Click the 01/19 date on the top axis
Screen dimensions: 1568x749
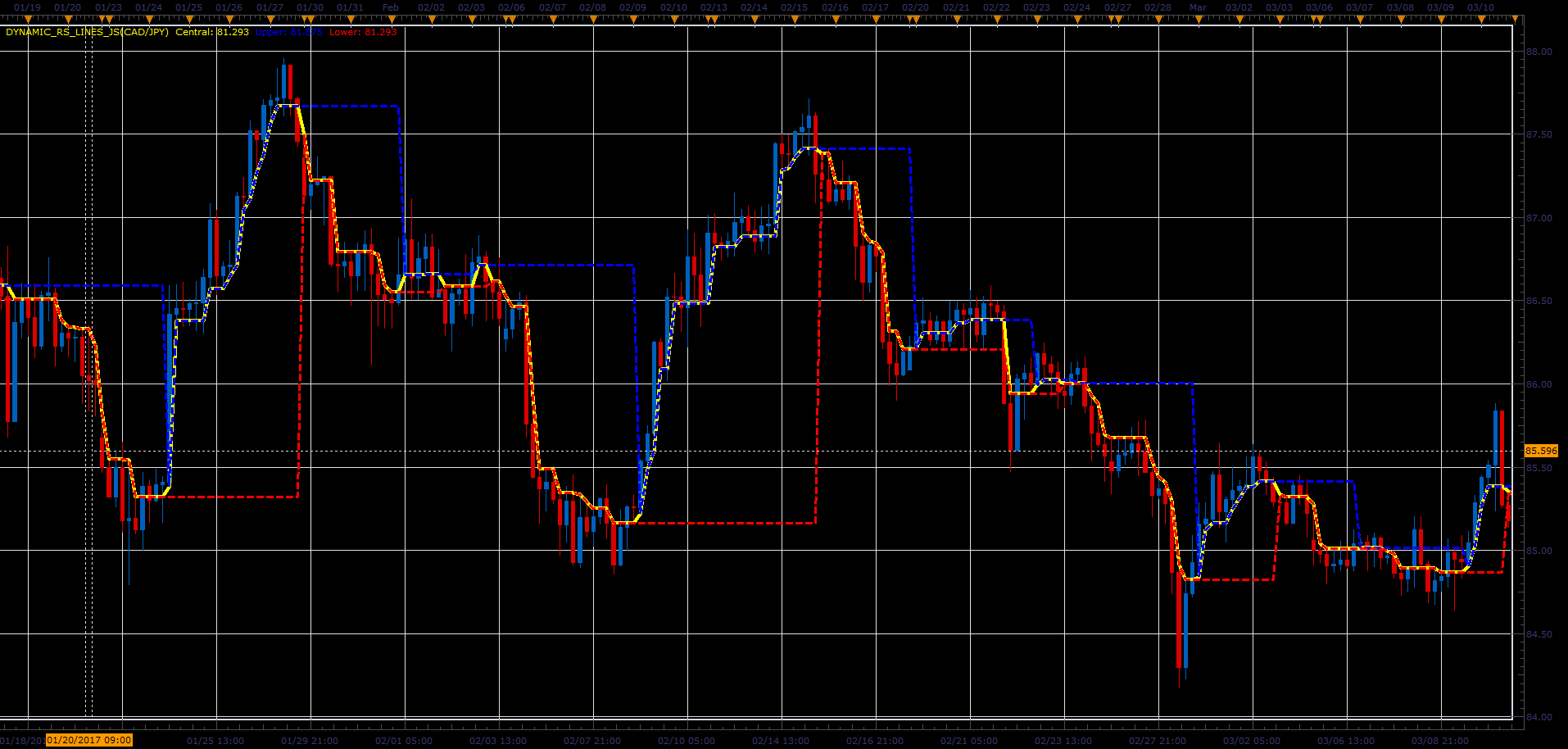point(28,7)
